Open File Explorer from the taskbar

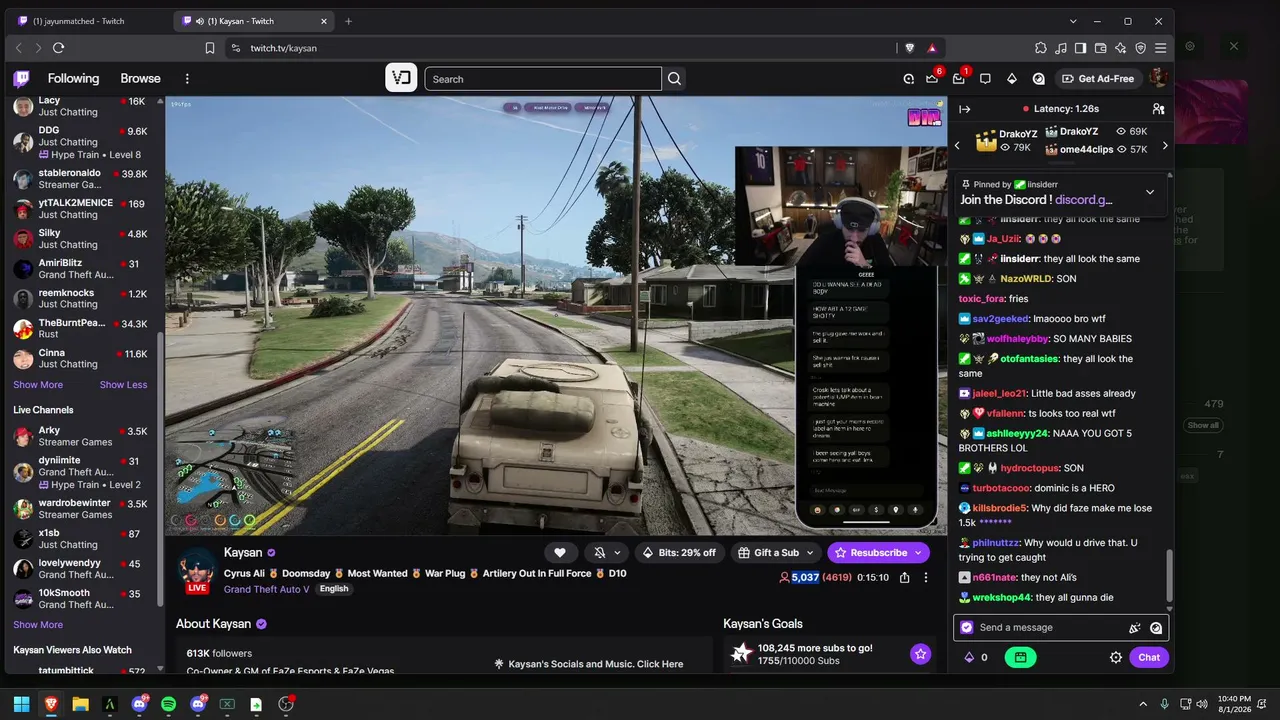point(80,704)
